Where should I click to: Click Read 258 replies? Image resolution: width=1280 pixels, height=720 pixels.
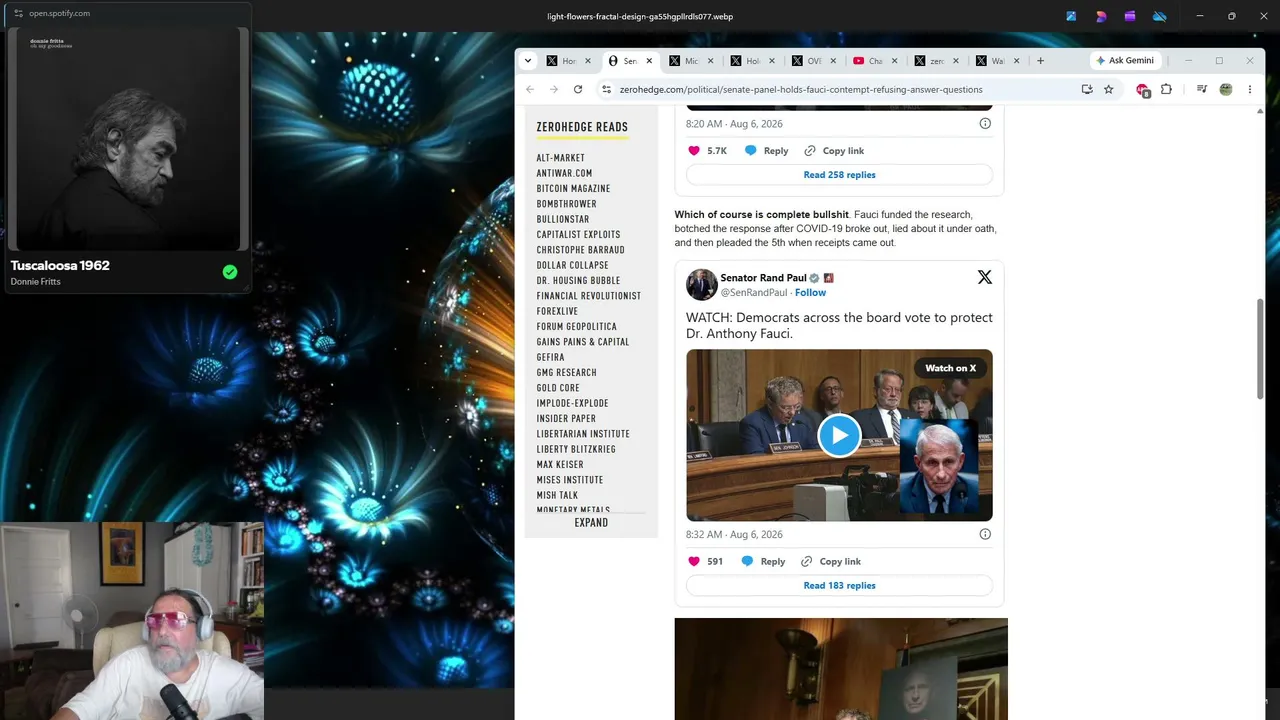coord(839,175)
